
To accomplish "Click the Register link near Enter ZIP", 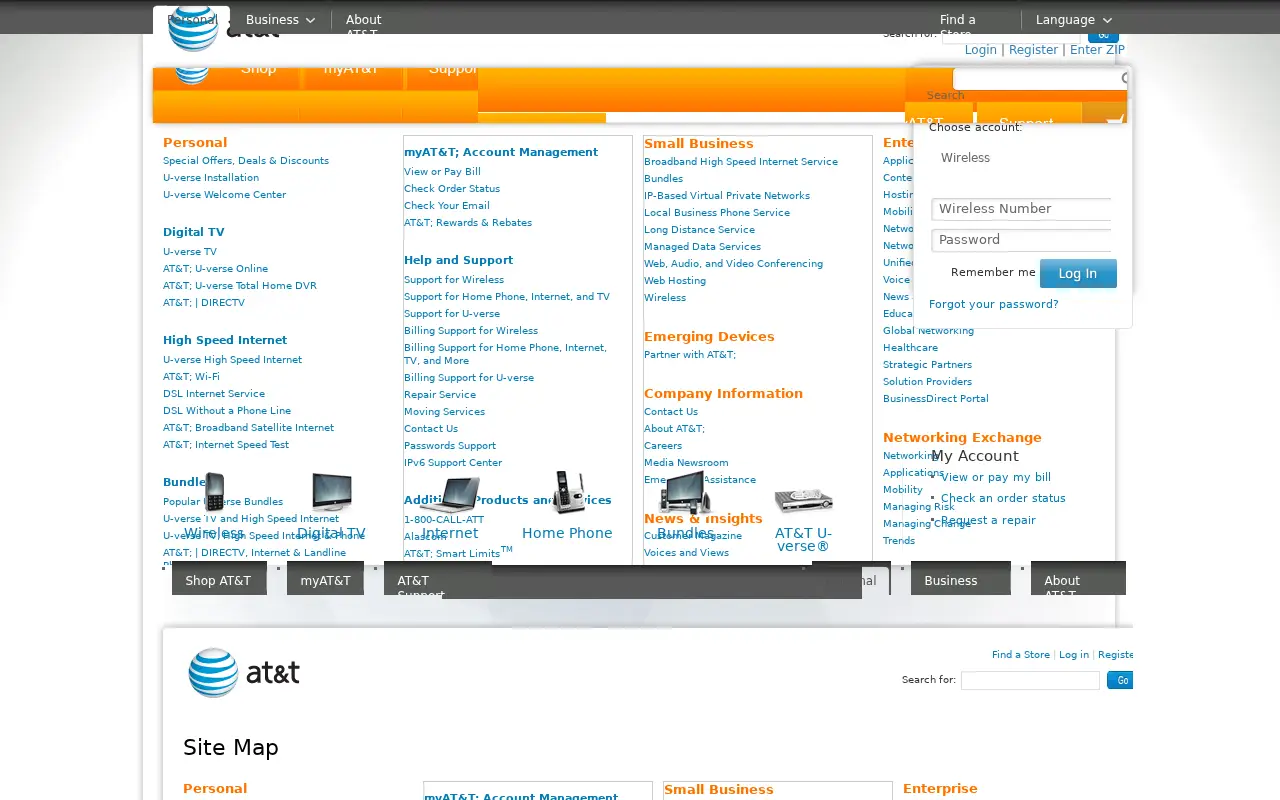I will (x=1033, y=50).
